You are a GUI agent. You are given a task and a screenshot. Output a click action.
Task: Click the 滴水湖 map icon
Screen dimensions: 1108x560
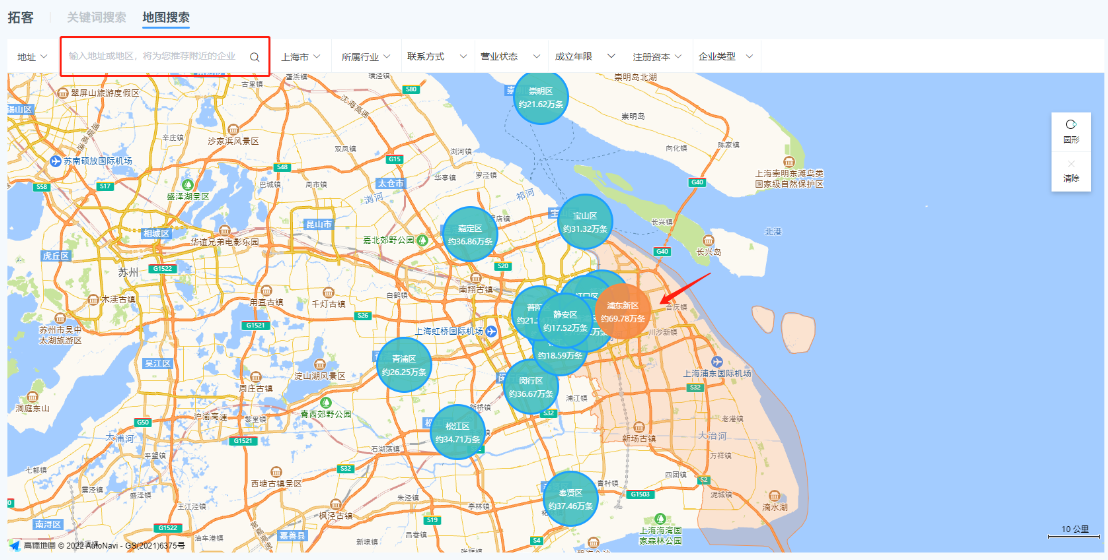pos(774,496)
